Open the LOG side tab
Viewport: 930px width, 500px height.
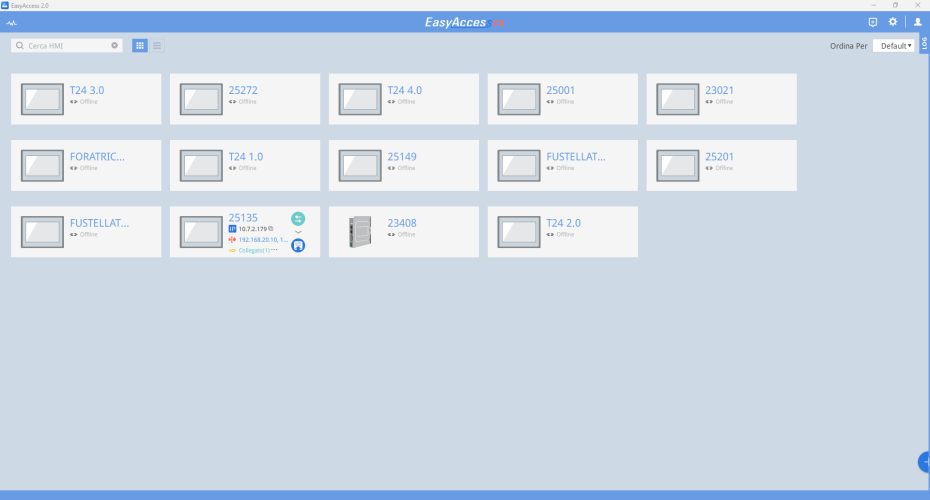(x=924, y=43)
